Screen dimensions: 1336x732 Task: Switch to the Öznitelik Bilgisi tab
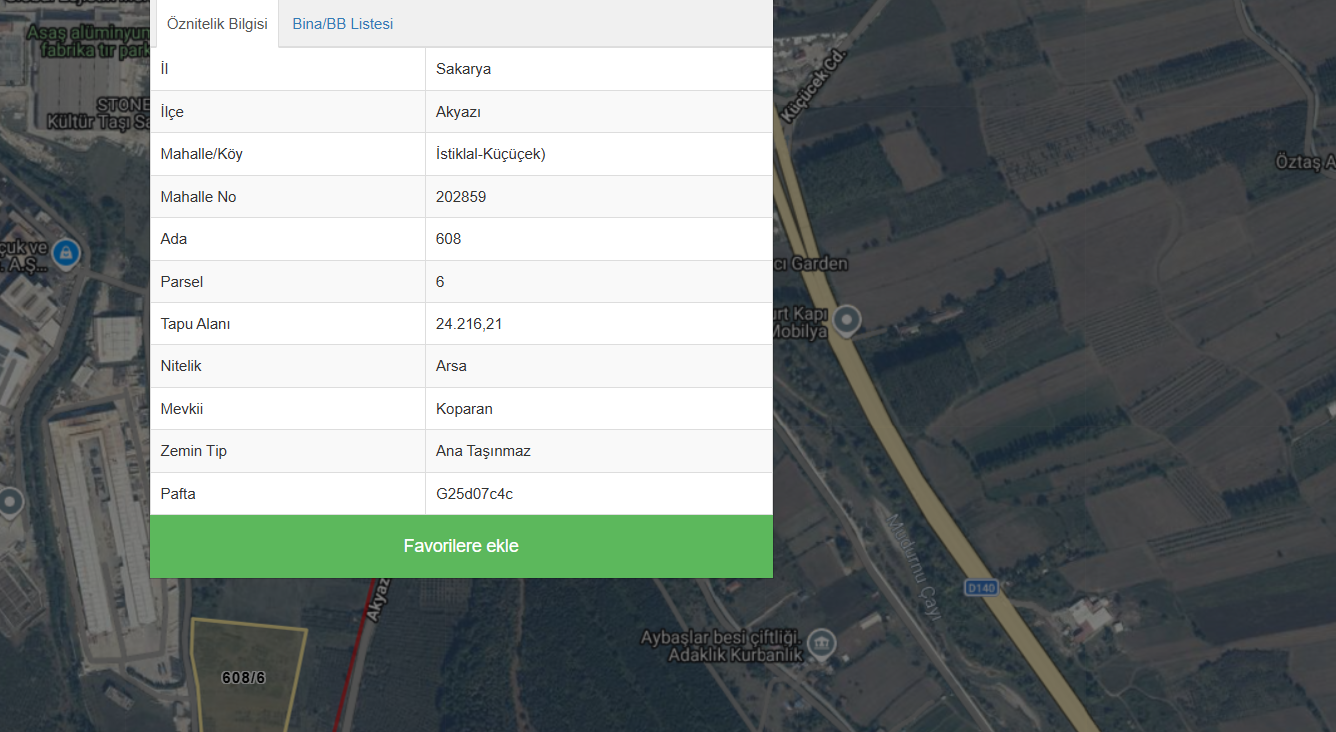218,24
